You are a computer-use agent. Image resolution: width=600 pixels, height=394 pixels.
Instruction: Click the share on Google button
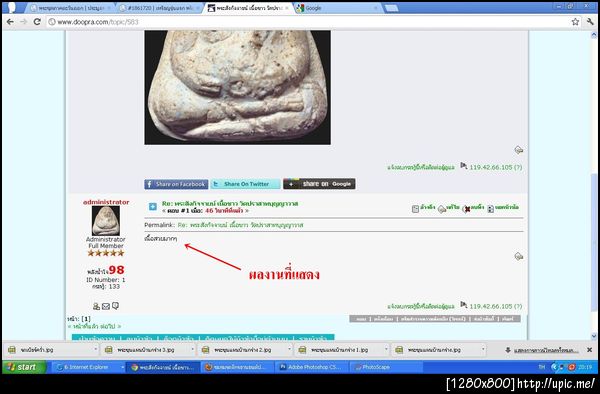click(x=319, y=184)
